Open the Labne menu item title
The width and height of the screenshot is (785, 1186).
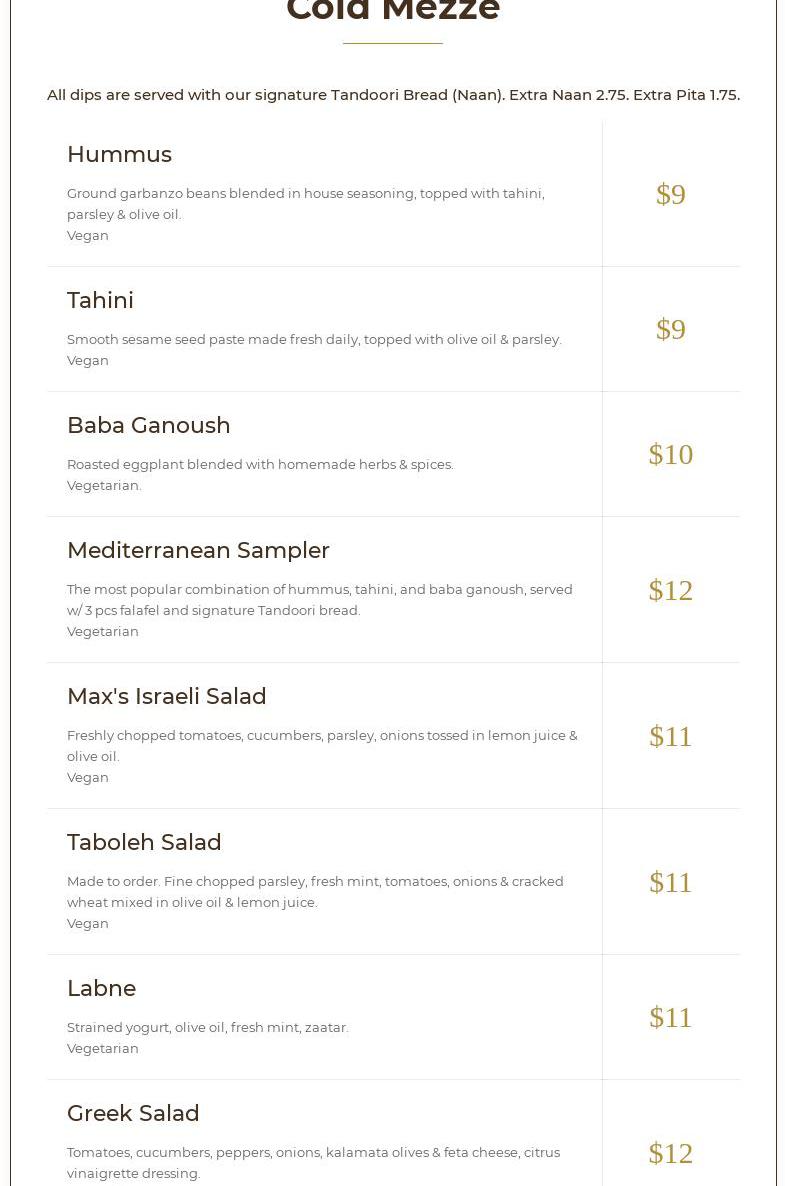pyautogui.click(x=101, y=988)
